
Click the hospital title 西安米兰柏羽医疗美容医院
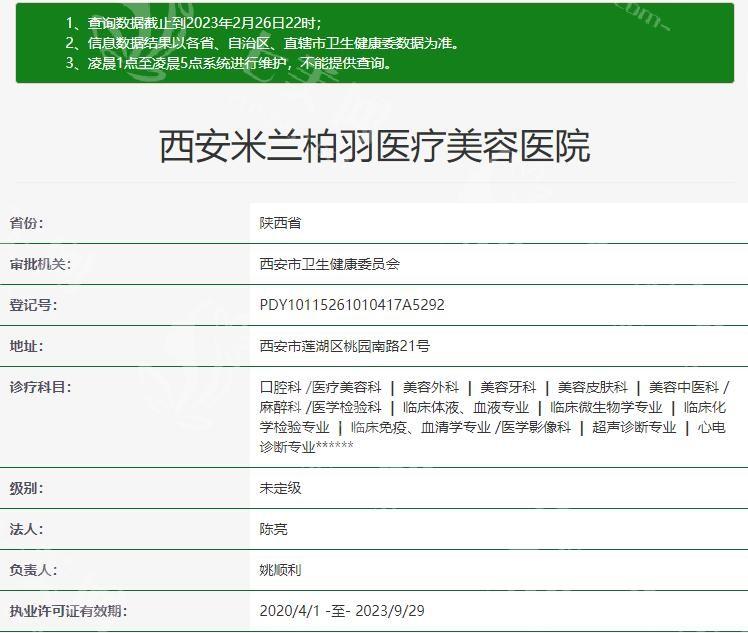374,146
